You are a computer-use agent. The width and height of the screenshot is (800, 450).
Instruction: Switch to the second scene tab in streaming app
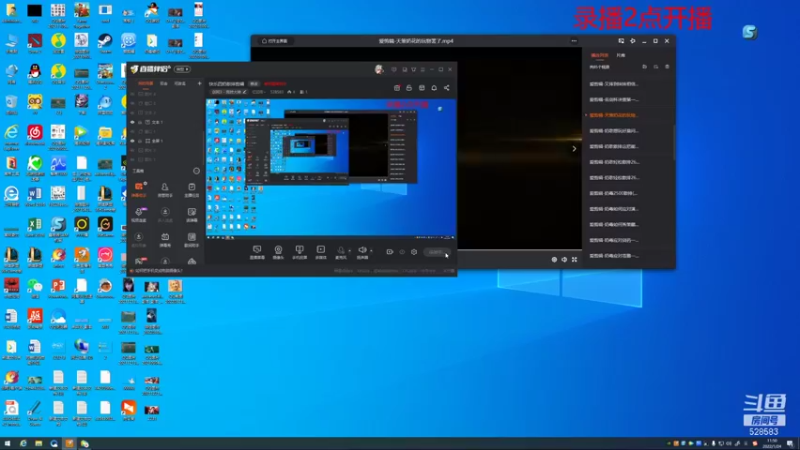pos(164,83)
